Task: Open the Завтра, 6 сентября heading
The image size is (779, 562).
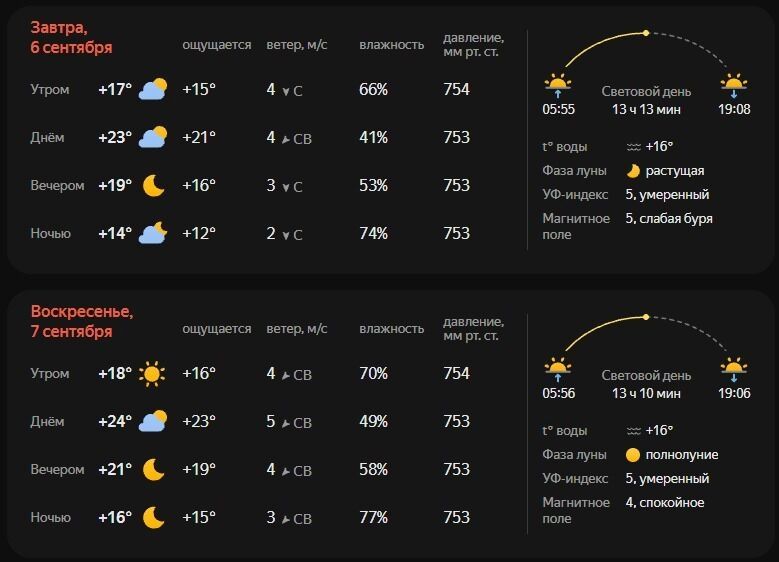Action: [x=71, y=37]
